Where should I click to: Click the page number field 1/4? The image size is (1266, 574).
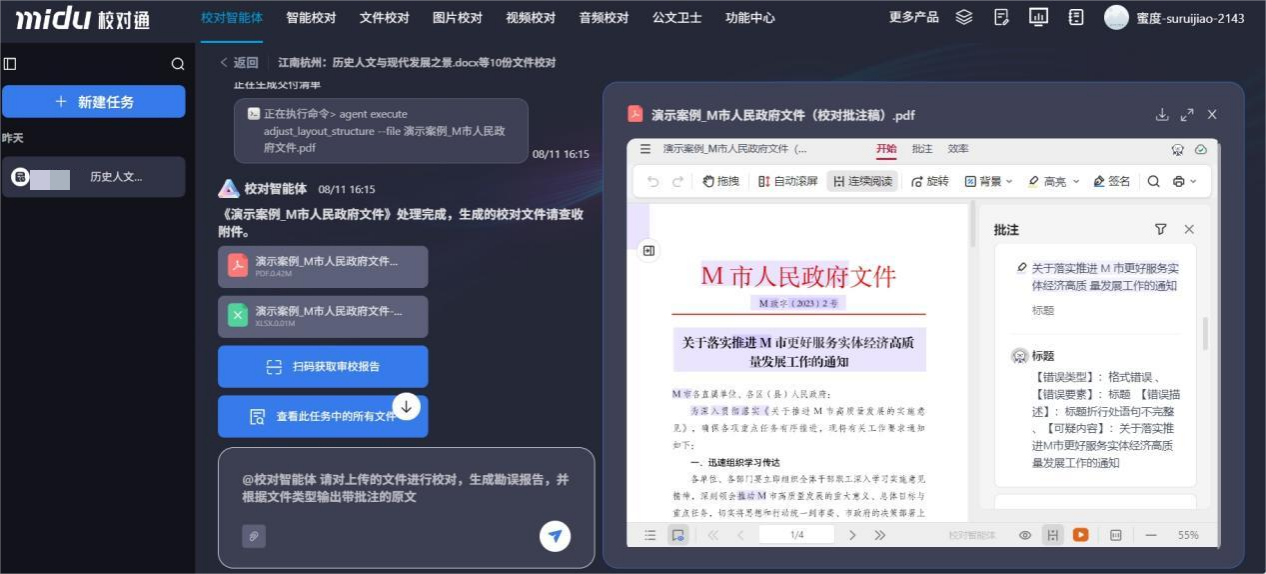pos(797,535)
